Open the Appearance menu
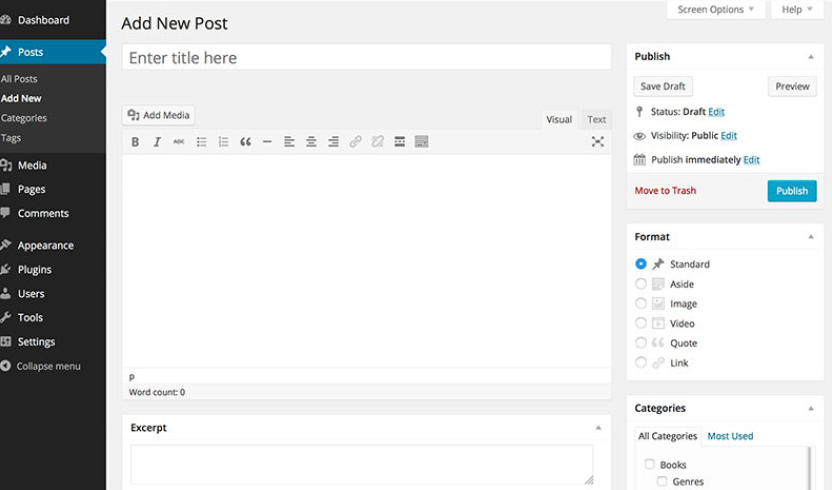Image resolution: width=832 pixels, height=490 pixels. click(x=45, y=245)
